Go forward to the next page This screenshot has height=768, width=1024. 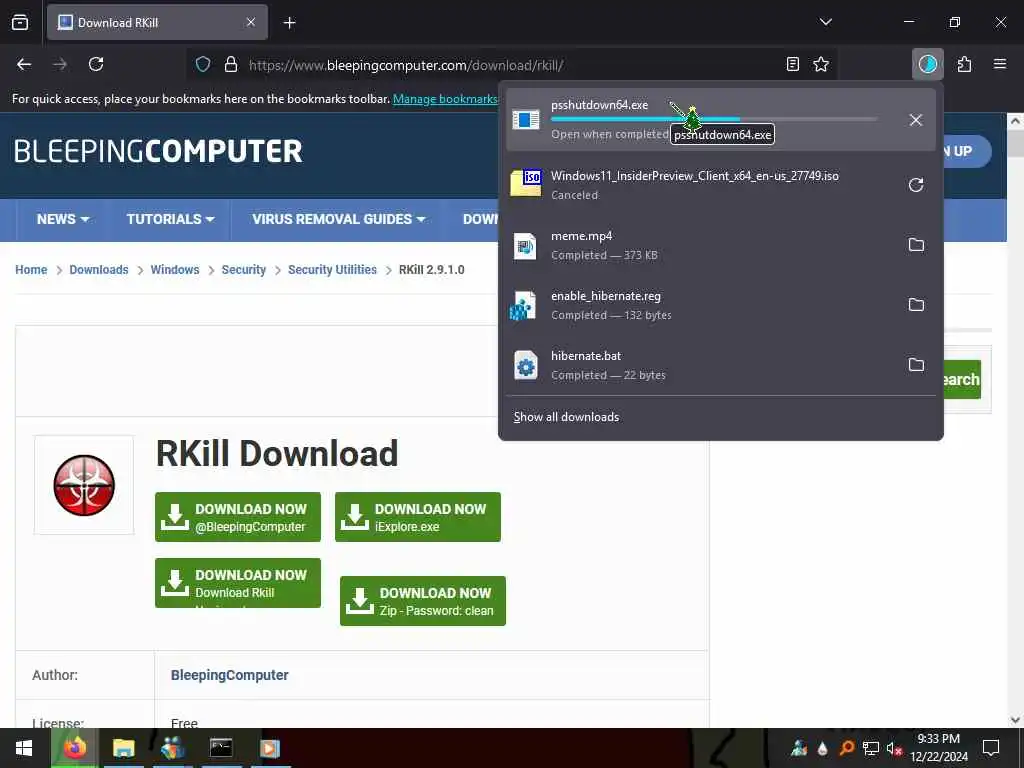pos(60,64)
